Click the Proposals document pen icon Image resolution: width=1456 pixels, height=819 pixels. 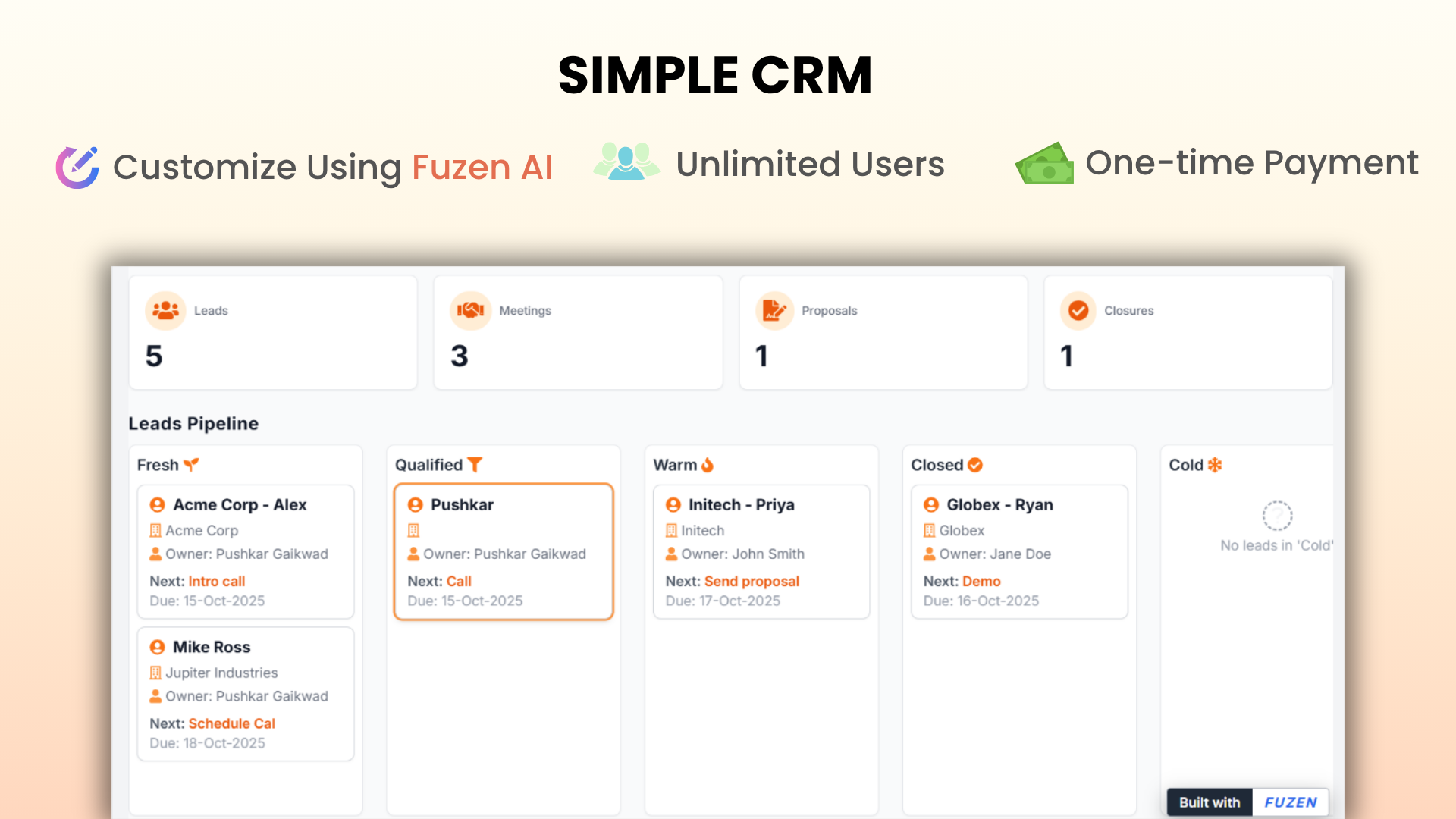[x=774, y=310]
